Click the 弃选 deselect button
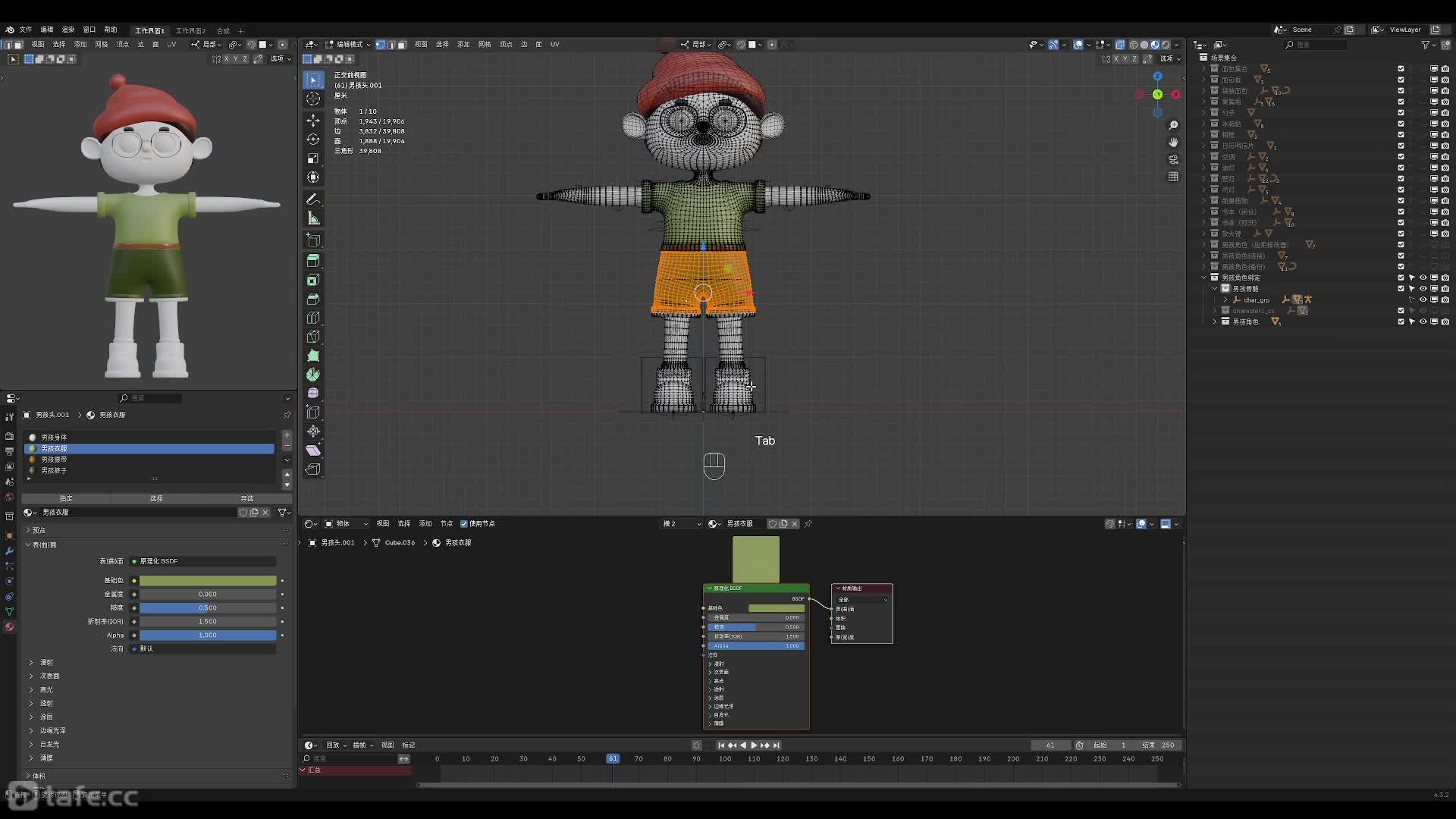 (x=246, y=498)
